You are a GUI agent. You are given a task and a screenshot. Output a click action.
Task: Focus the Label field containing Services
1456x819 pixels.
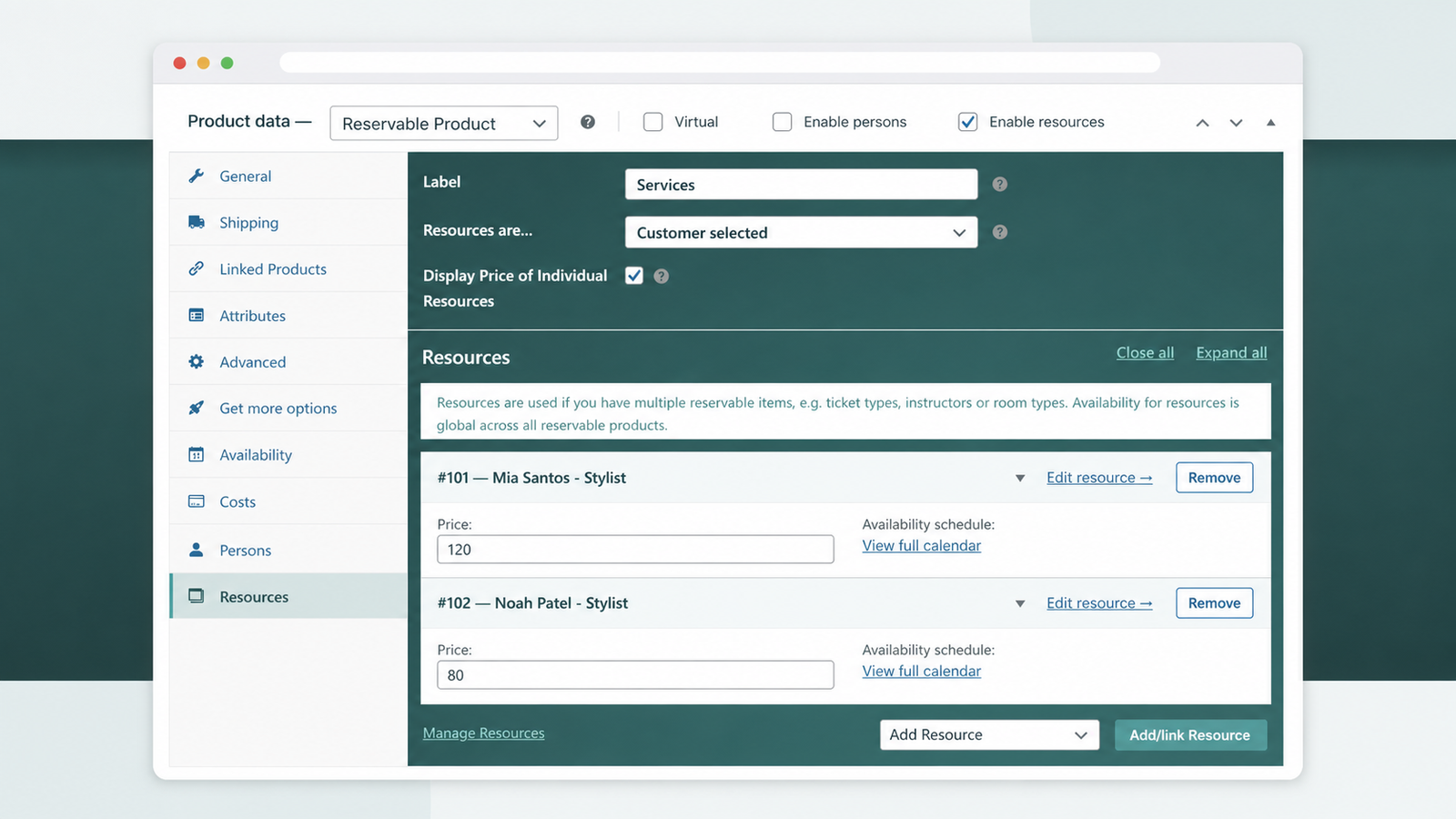tap(802, 185)
